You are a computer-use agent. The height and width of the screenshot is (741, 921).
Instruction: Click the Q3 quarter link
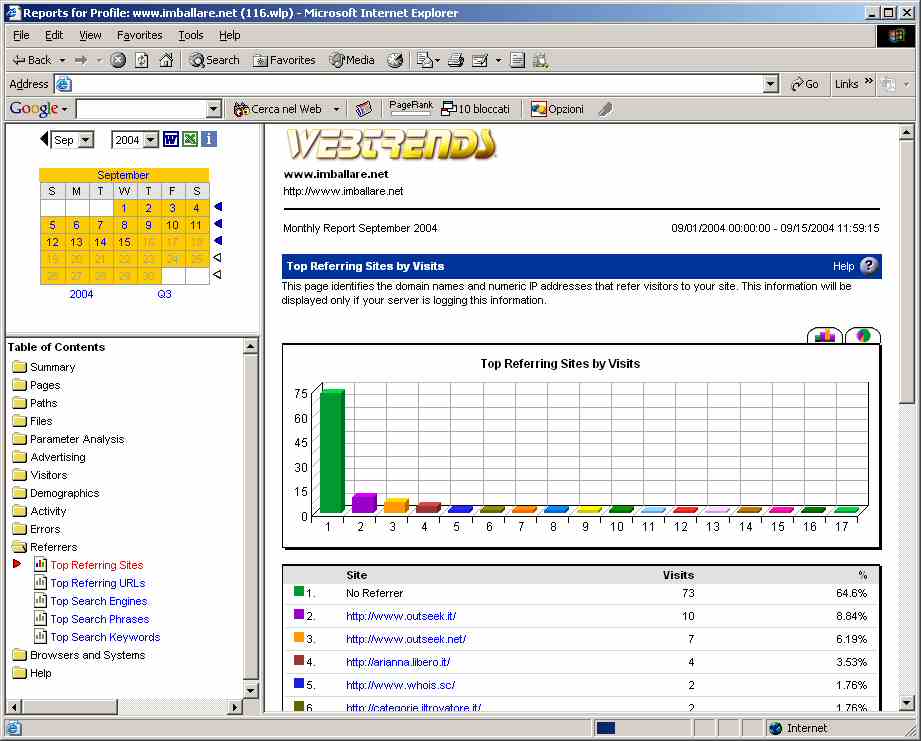164,294
